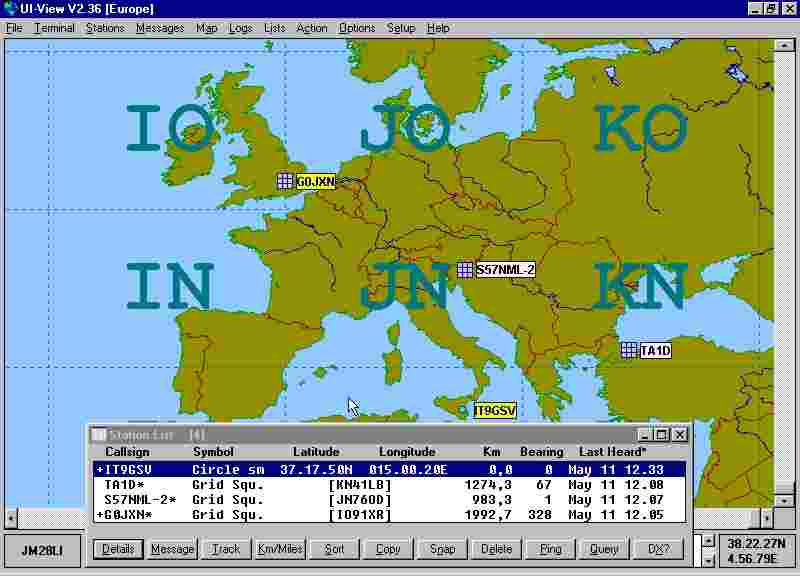The image size is (800, 576).
Task: Click the Details button
Action: (x=118, y=549)
